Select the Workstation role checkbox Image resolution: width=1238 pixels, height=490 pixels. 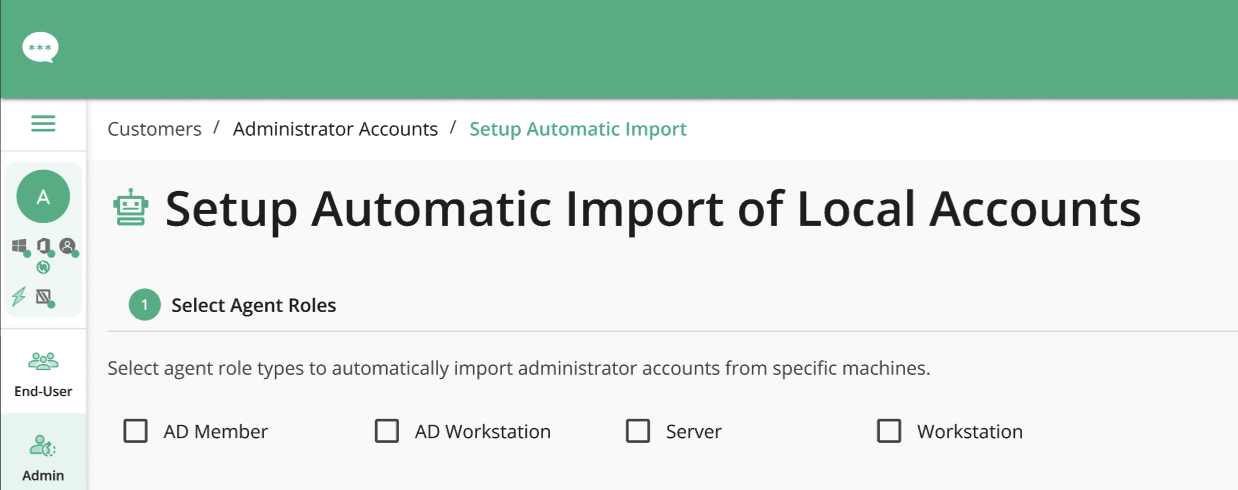coord(888,431)
